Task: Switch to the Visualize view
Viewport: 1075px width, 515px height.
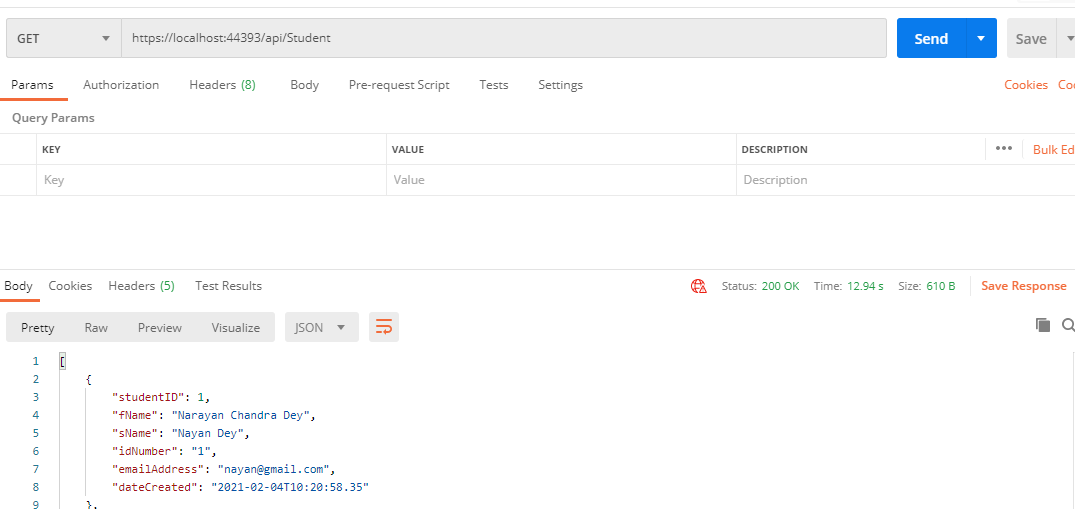Action: tap(235, 327)
